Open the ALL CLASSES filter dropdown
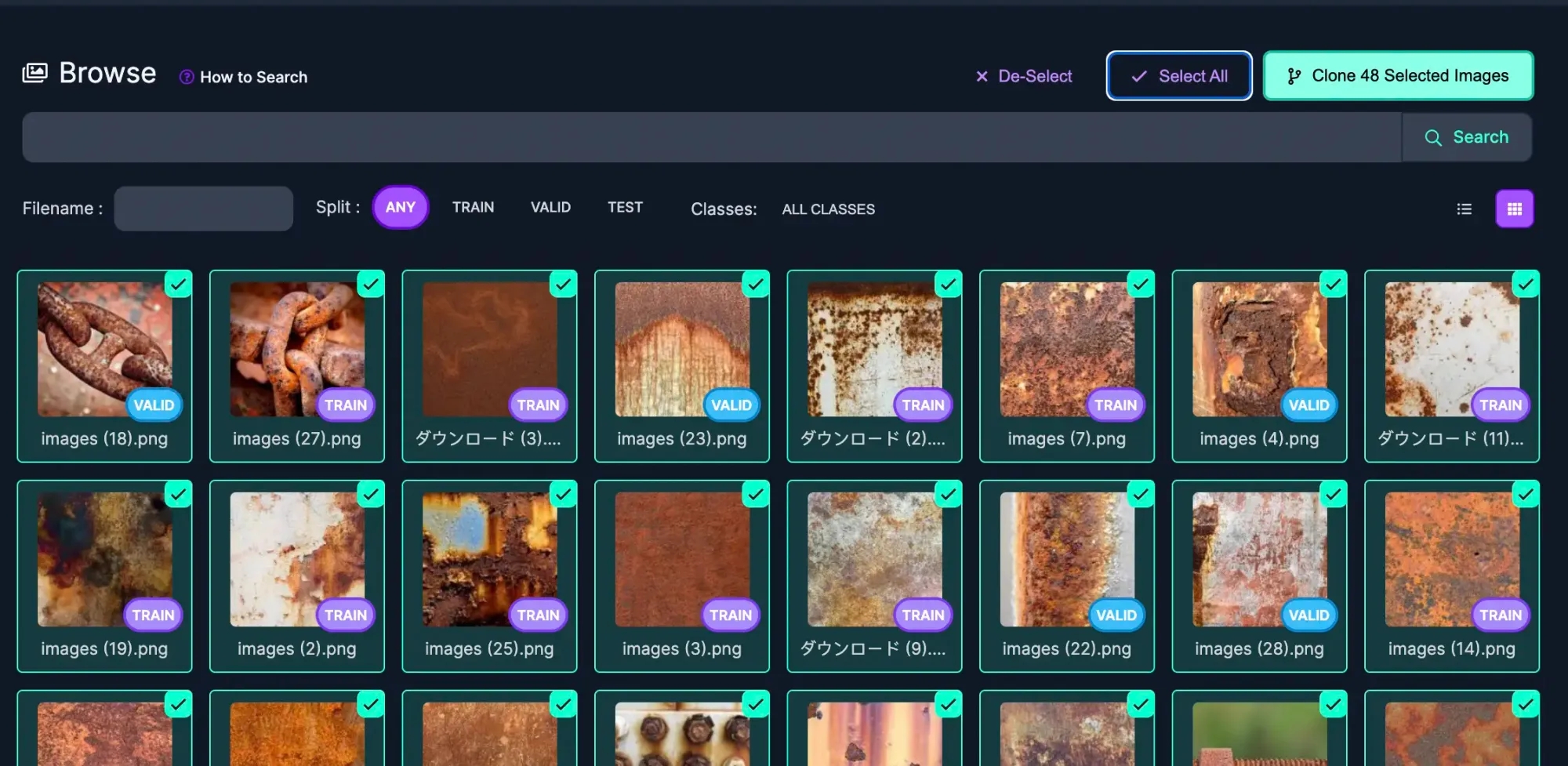The image size is (1568, 766). click(828, 209)
